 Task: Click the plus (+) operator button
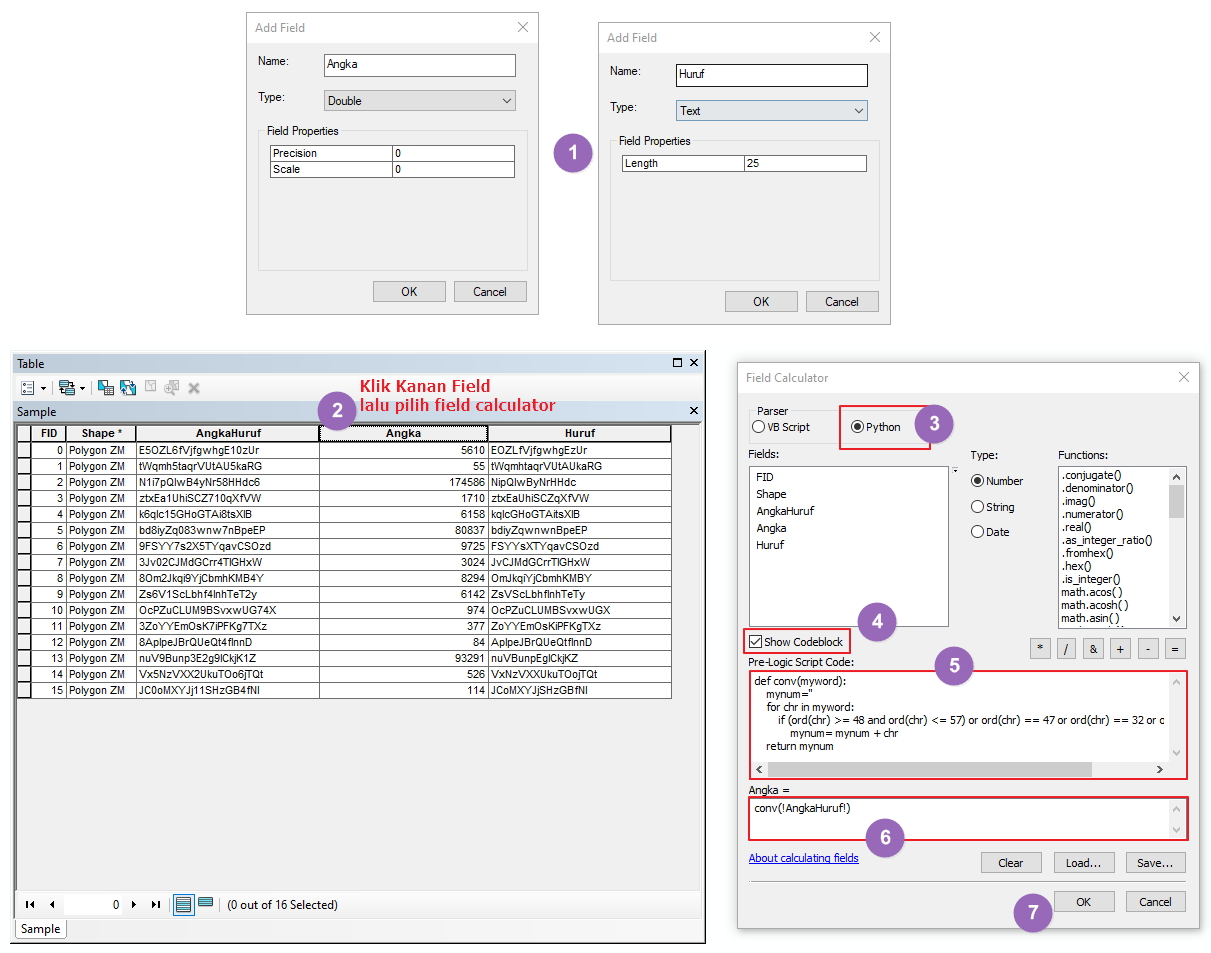point(1120,648)
